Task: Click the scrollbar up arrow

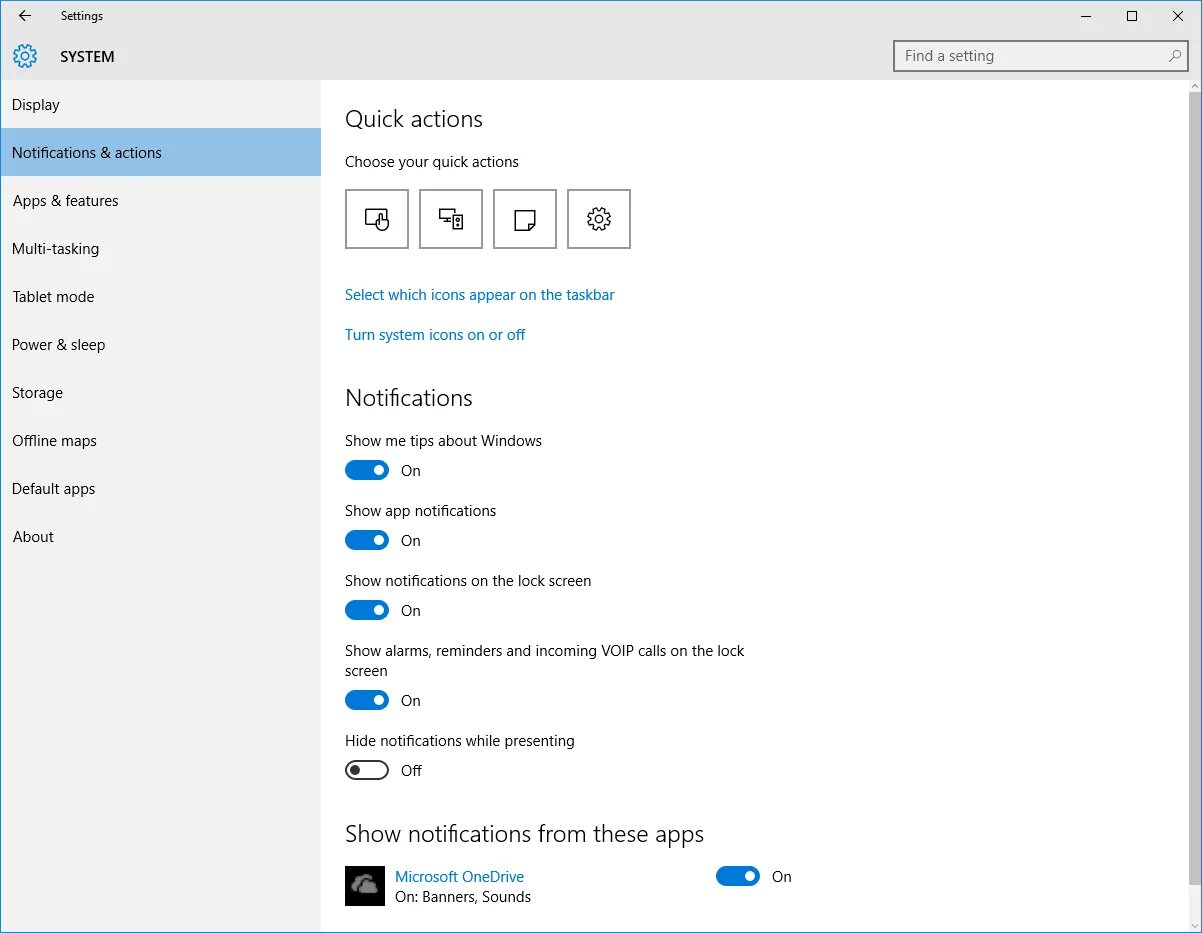Action: pyautogui.click(x=1194, y=86)
